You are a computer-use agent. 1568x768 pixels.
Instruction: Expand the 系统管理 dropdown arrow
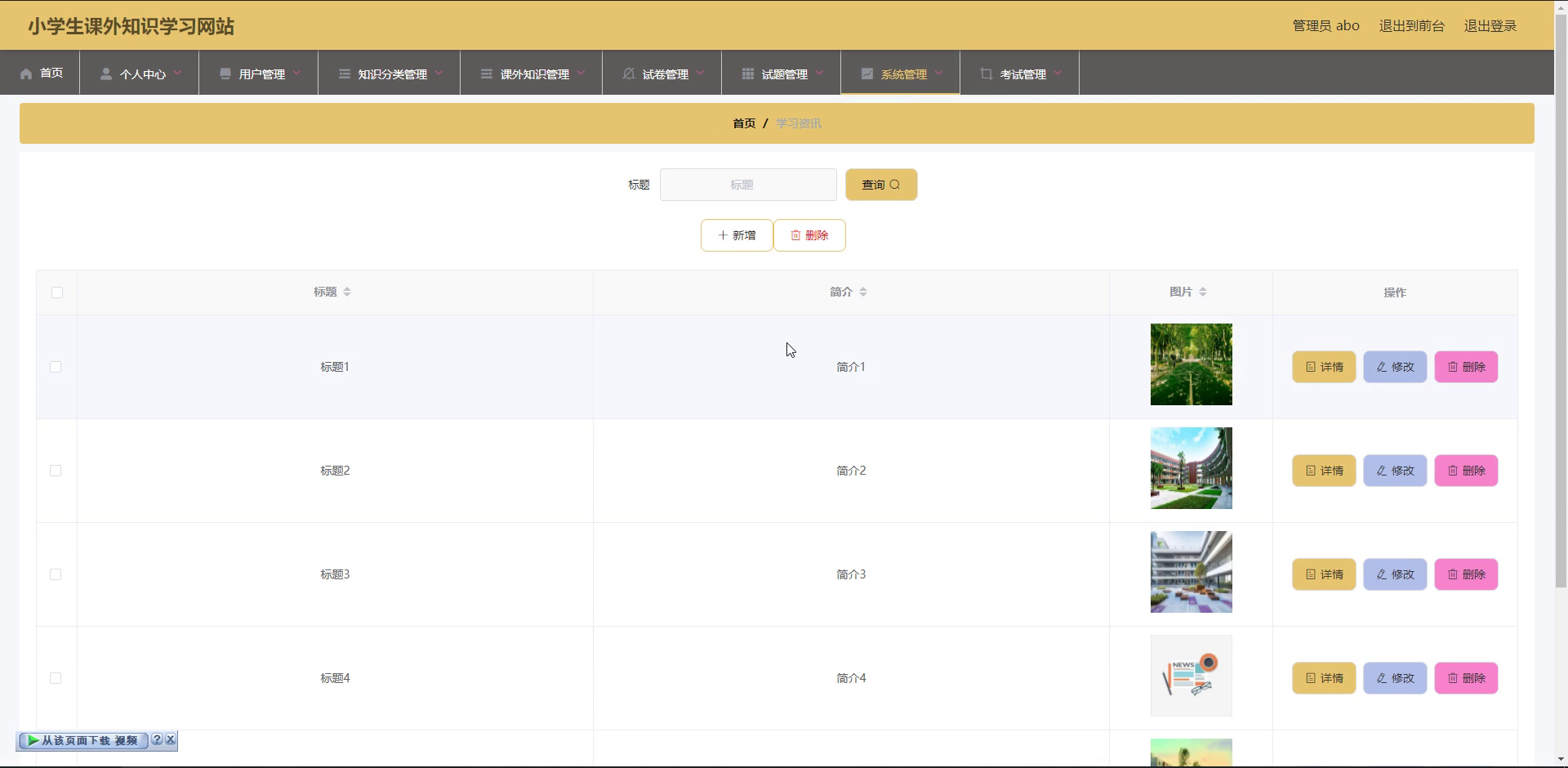(x=938, y=73)
